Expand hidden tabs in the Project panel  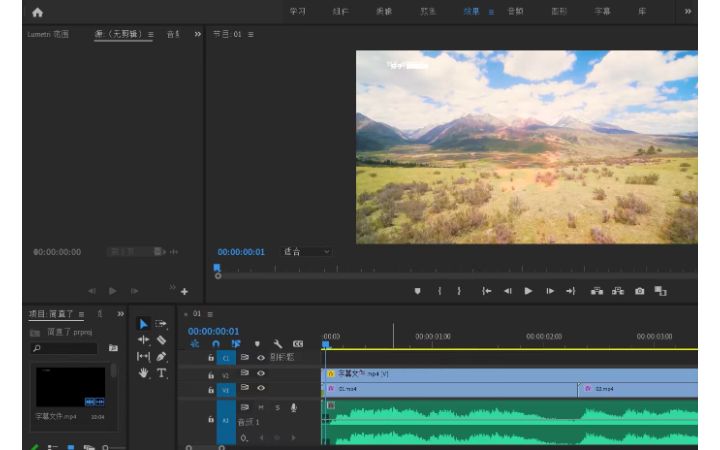[120, 314]
